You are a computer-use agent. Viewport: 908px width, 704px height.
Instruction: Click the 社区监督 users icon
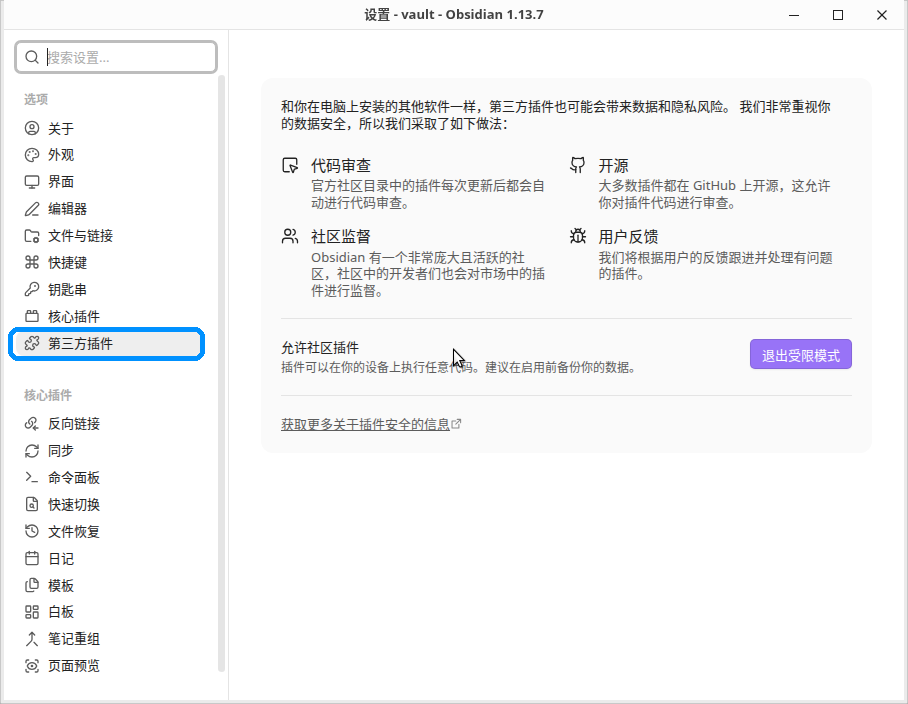point(290,236)
